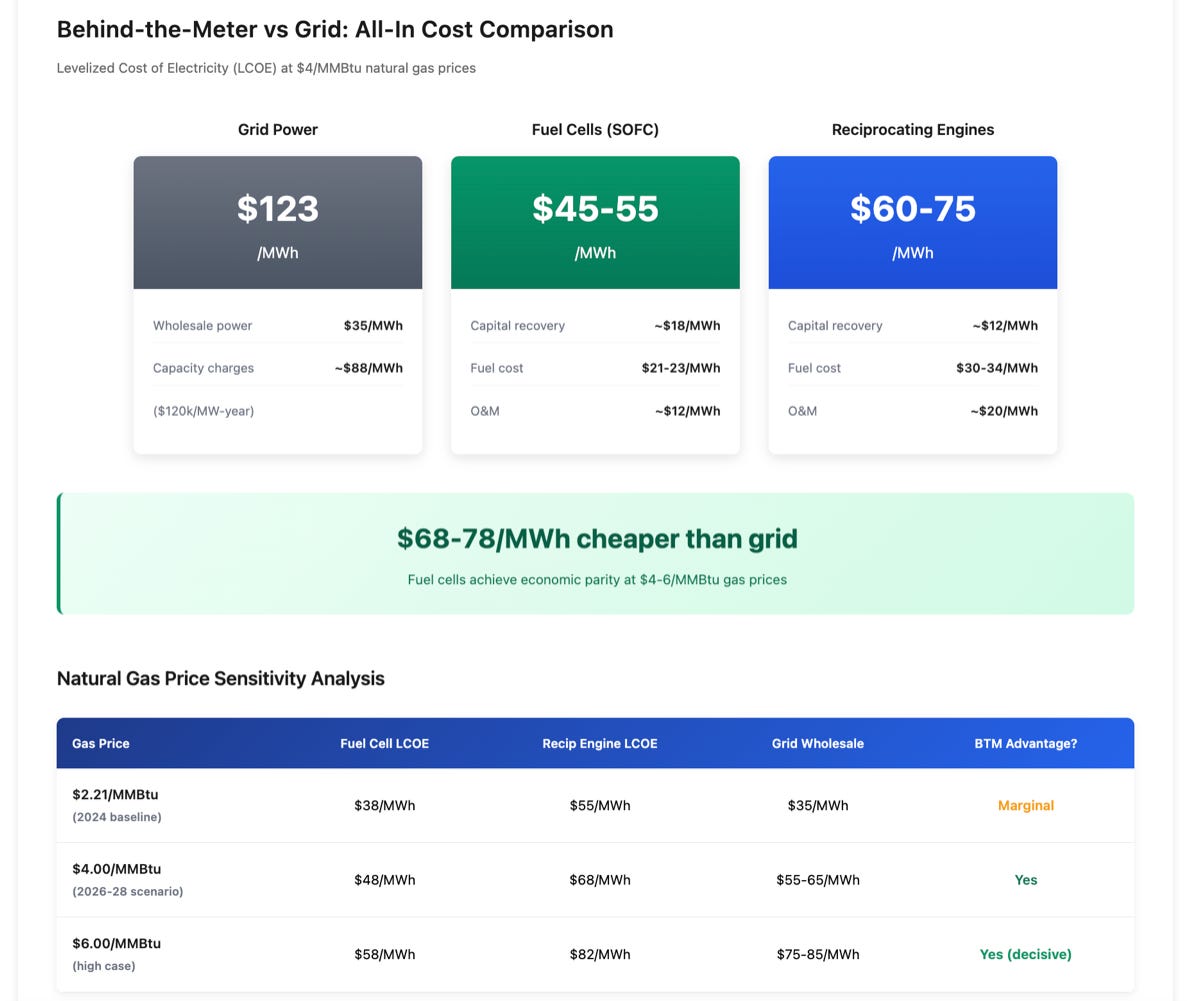Click the 'Grid Wholesale' column header
The image size is (1200, 1001).
coord(818,743)
